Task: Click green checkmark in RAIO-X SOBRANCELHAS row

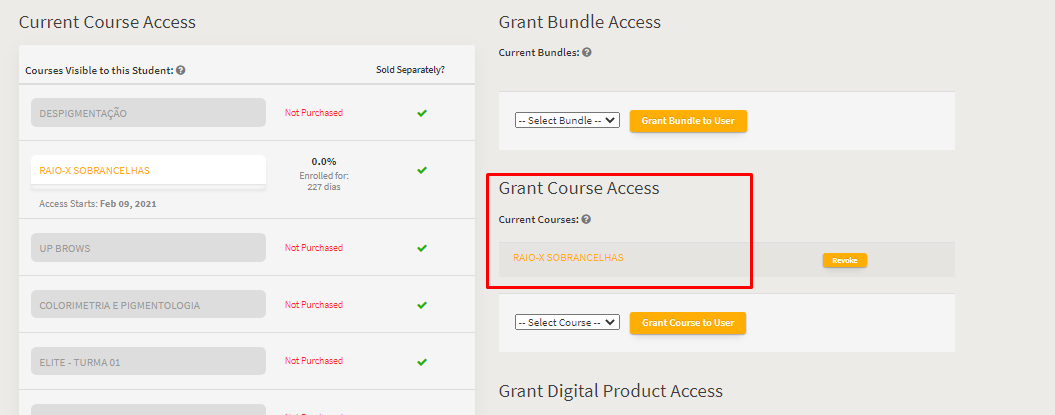Action: 422,170
